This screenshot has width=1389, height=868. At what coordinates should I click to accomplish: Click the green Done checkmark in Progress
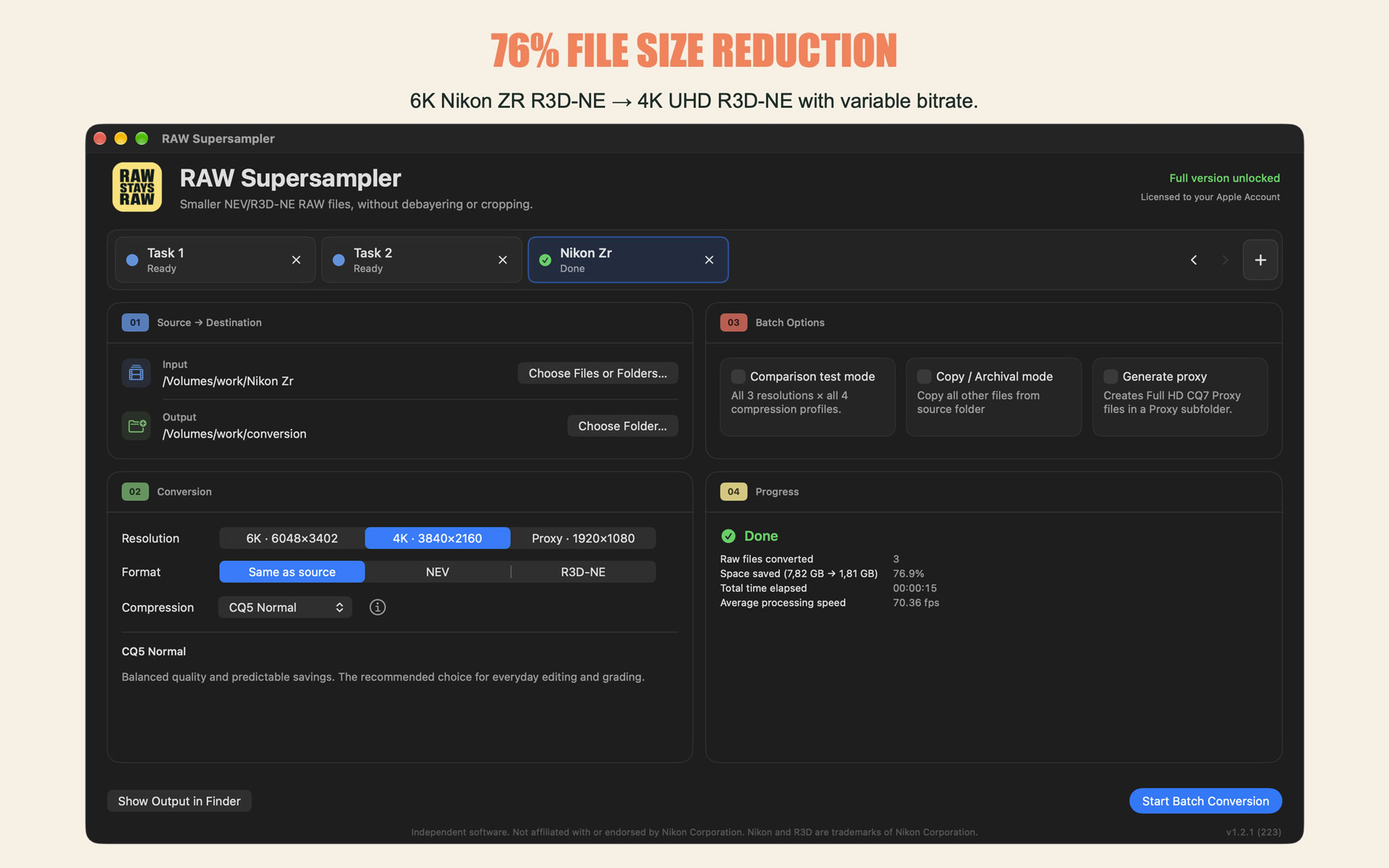(x=729, y=536)
